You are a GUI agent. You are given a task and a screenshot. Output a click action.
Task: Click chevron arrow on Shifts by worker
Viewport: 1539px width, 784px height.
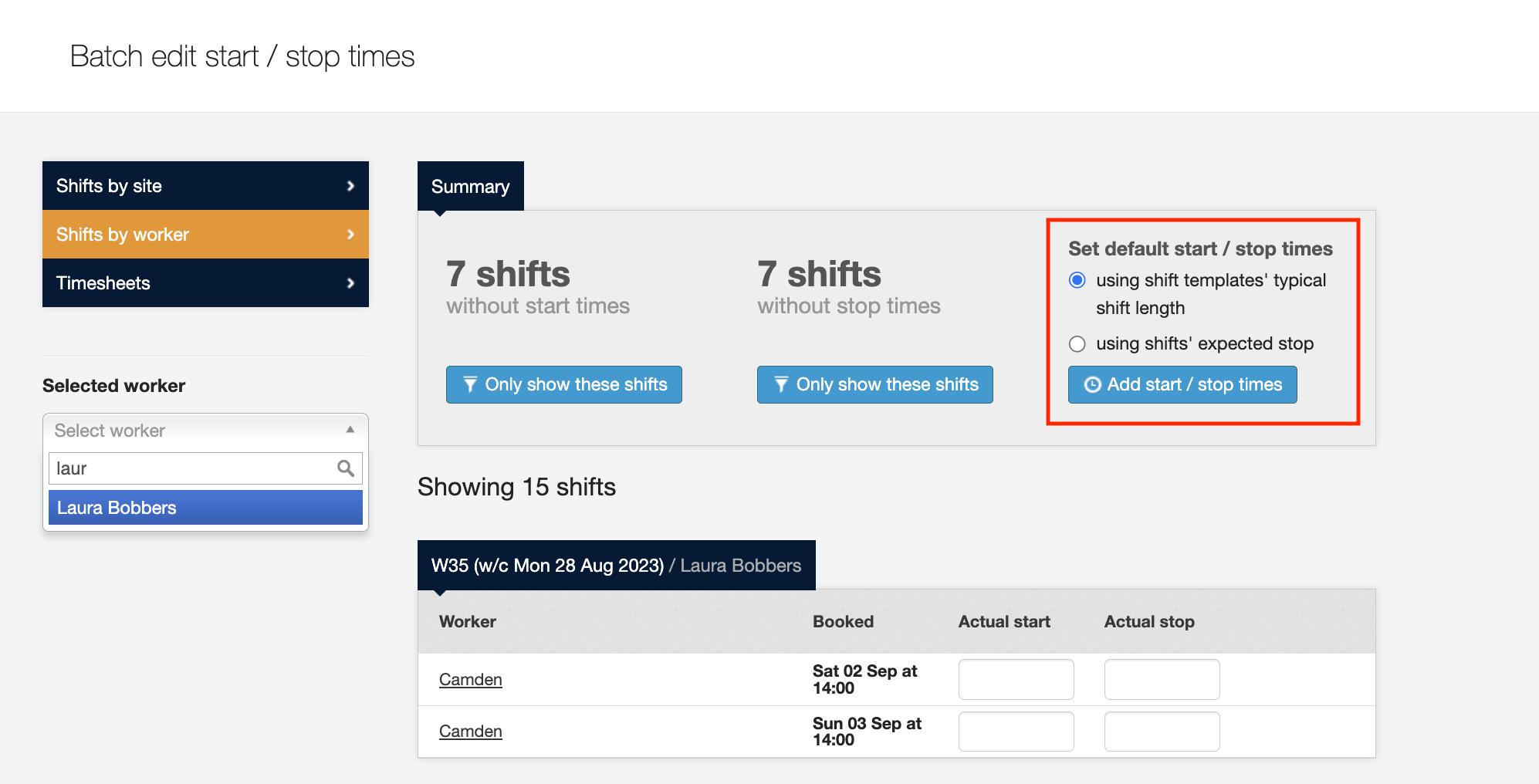point(350,235)
